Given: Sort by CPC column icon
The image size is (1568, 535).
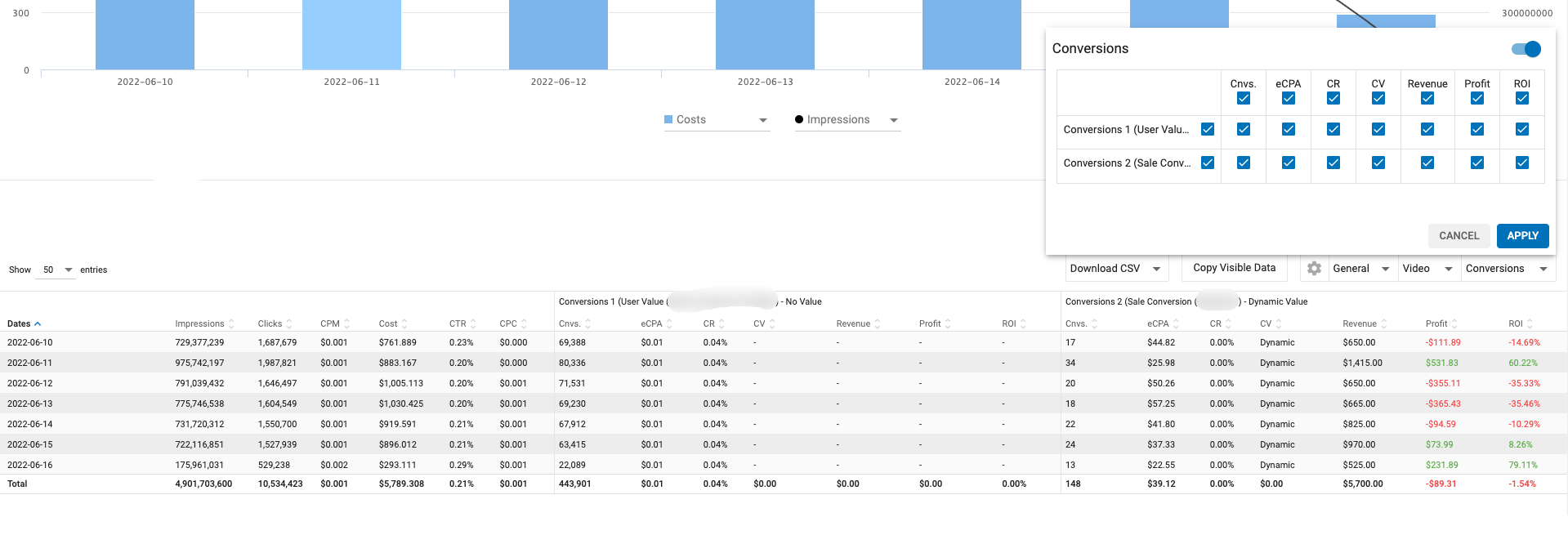Looking at the screenshot, I should coord(524,324).
